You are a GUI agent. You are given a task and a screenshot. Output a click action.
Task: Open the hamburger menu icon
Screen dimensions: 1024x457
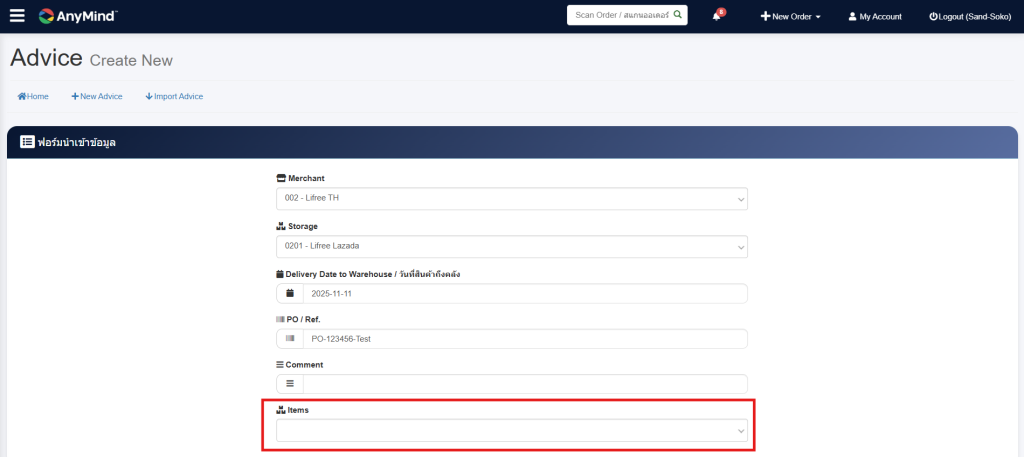[x=17, y=16]
